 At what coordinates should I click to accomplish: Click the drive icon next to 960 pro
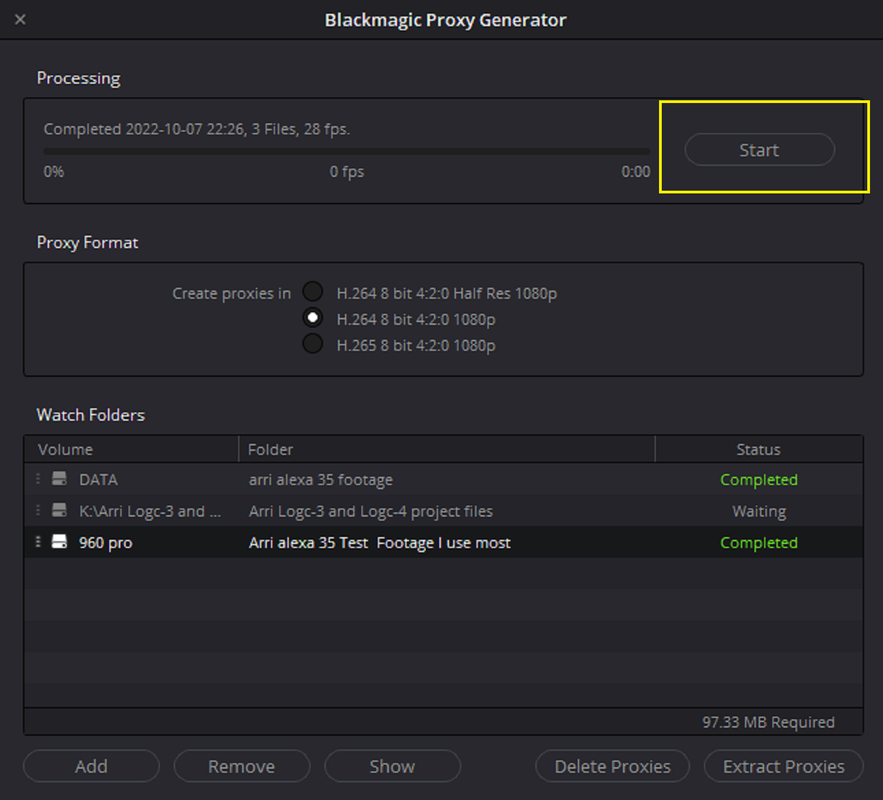(x=59, y=542)
